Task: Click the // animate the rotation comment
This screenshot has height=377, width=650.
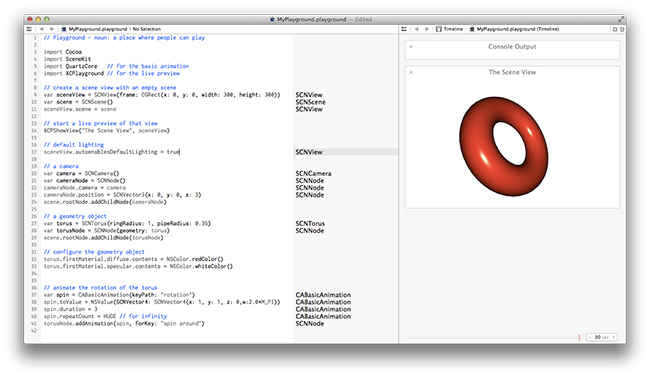Action: (x=100, y=288)
